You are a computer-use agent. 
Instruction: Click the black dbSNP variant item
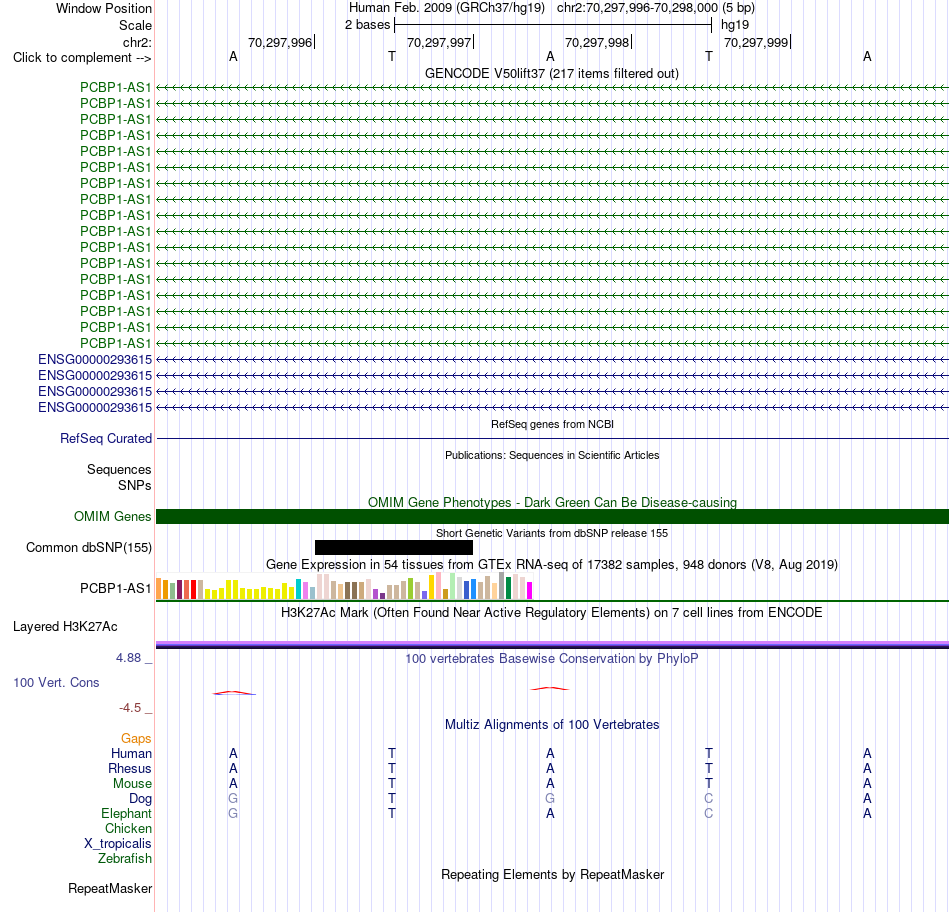click(394, 547)
